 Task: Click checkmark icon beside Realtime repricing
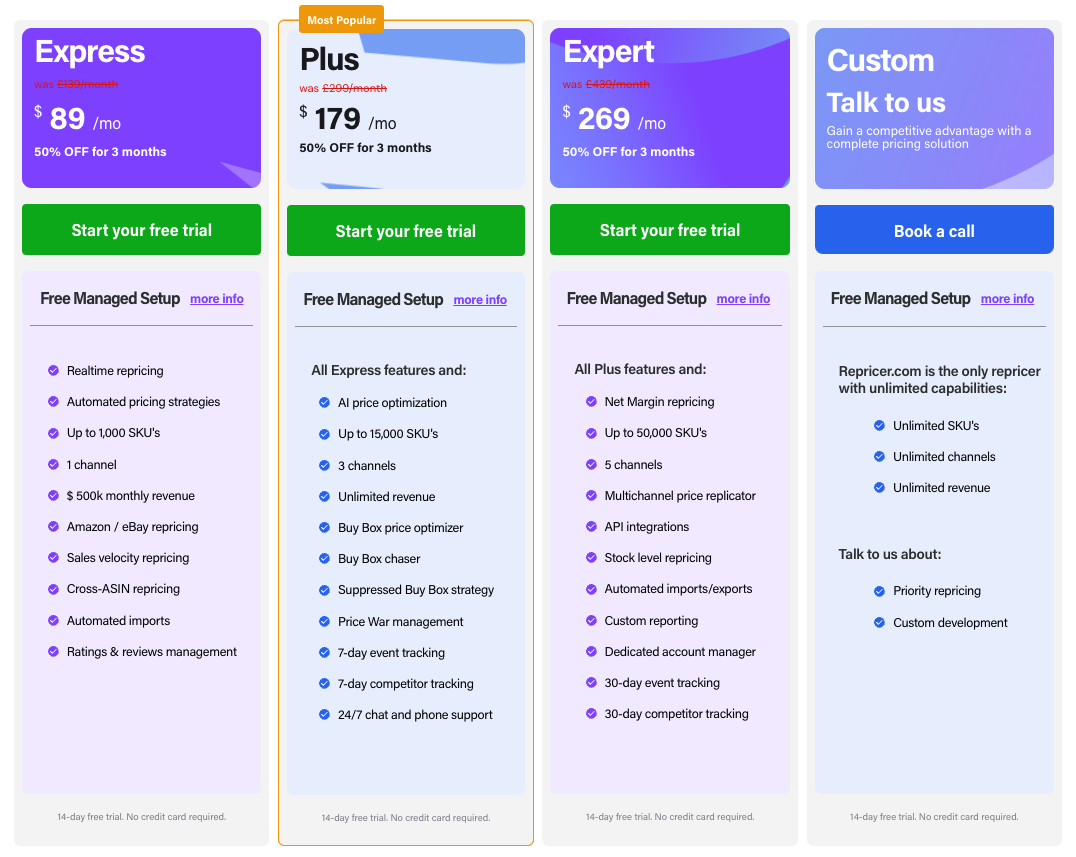pyautogui.click(x=54, y=371)
